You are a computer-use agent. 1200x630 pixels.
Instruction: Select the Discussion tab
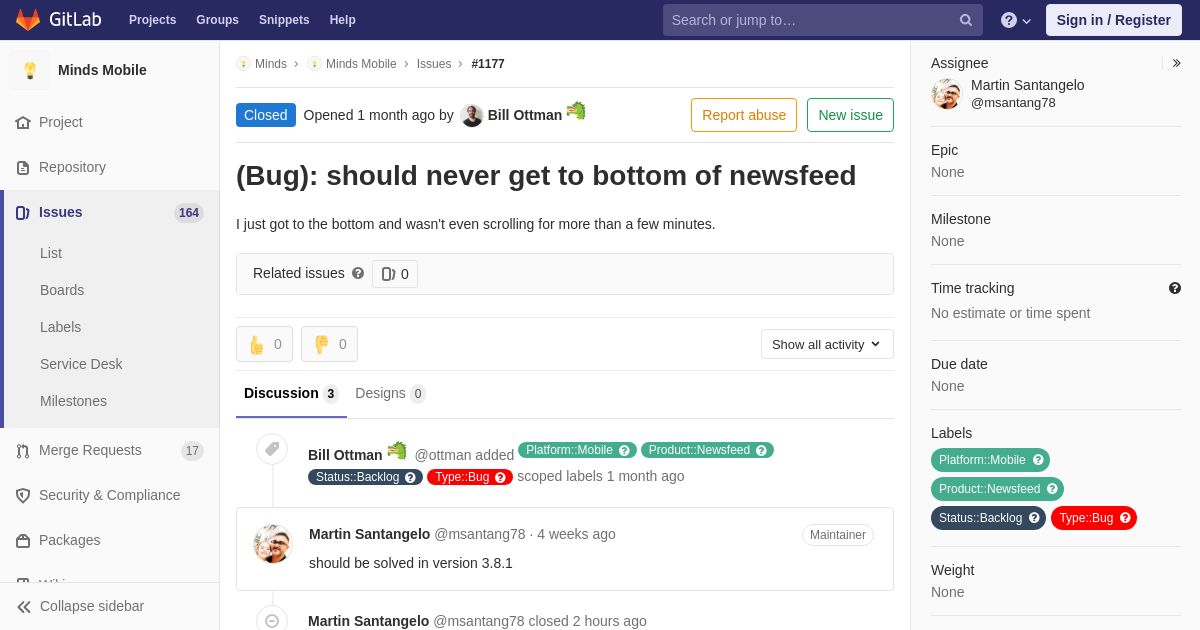[x=291, y=393]
